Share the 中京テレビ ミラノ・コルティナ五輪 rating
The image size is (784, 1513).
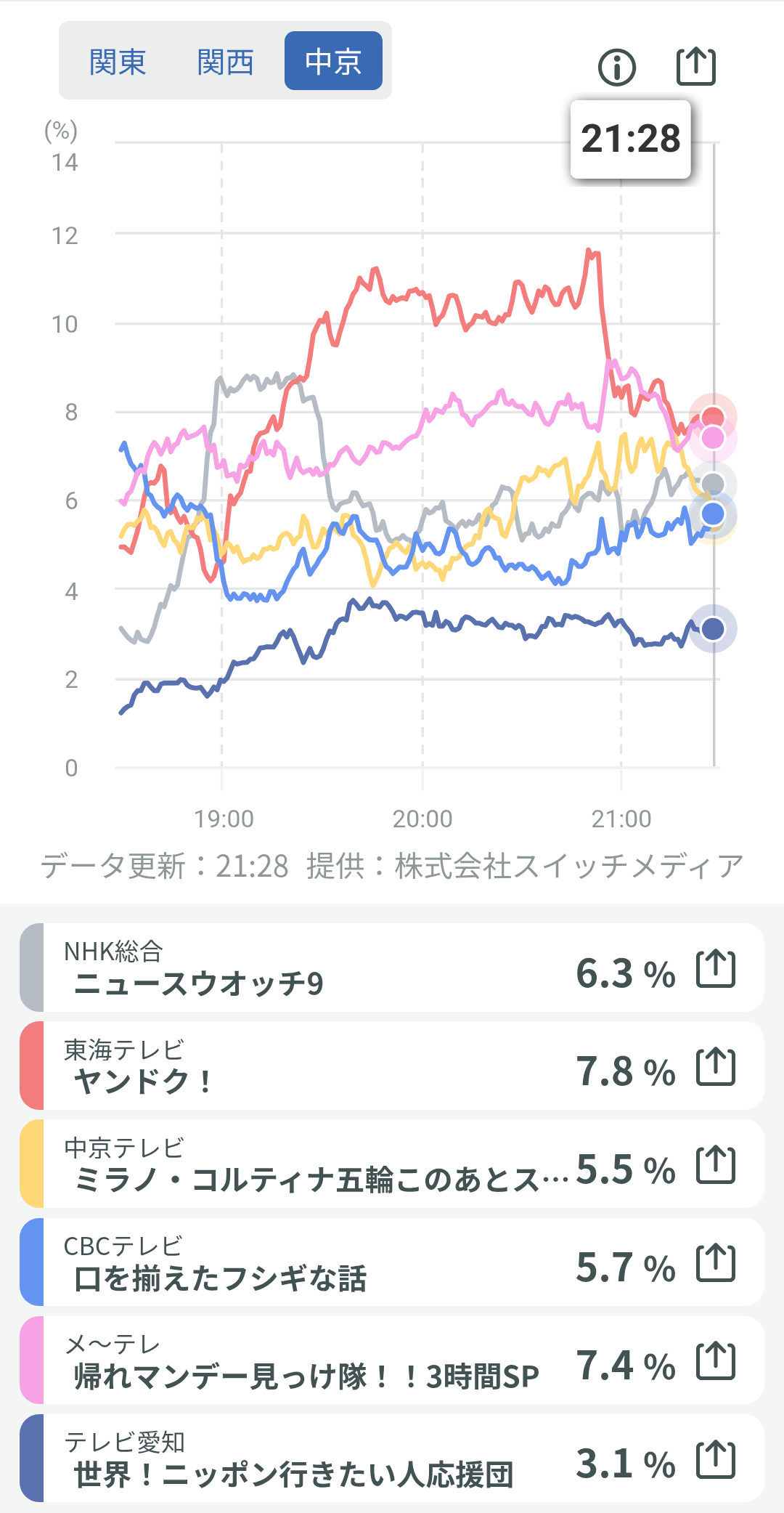(716, 1164)
